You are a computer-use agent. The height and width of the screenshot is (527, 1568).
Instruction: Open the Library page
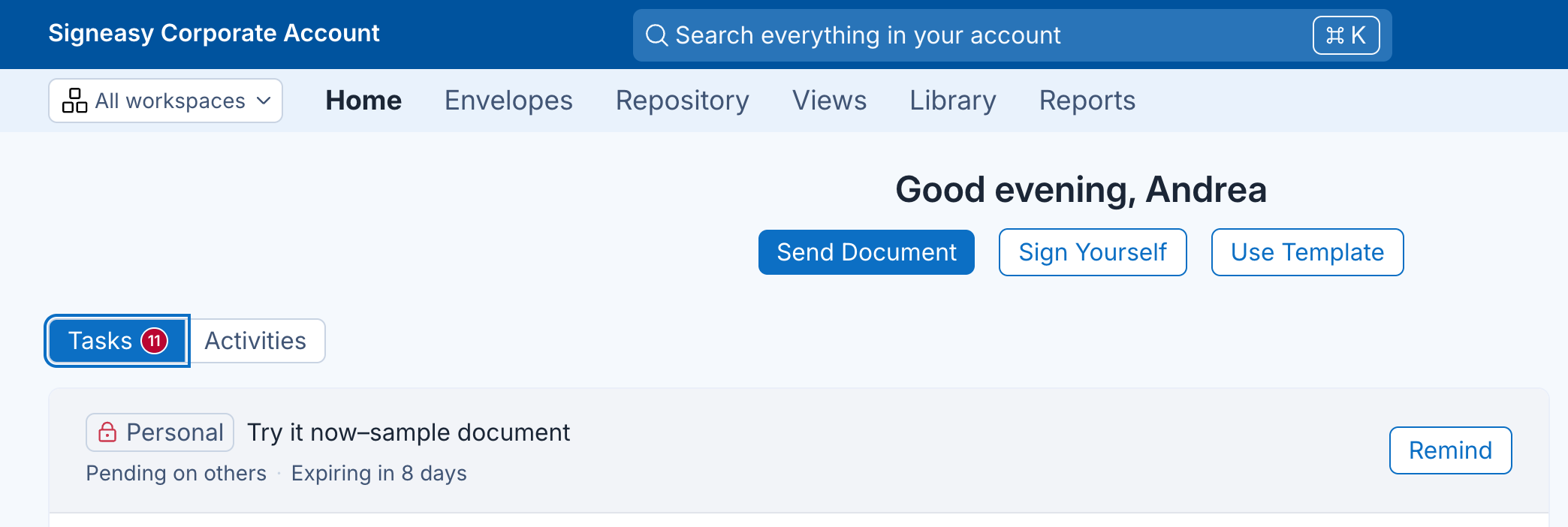tap(953, 101)
